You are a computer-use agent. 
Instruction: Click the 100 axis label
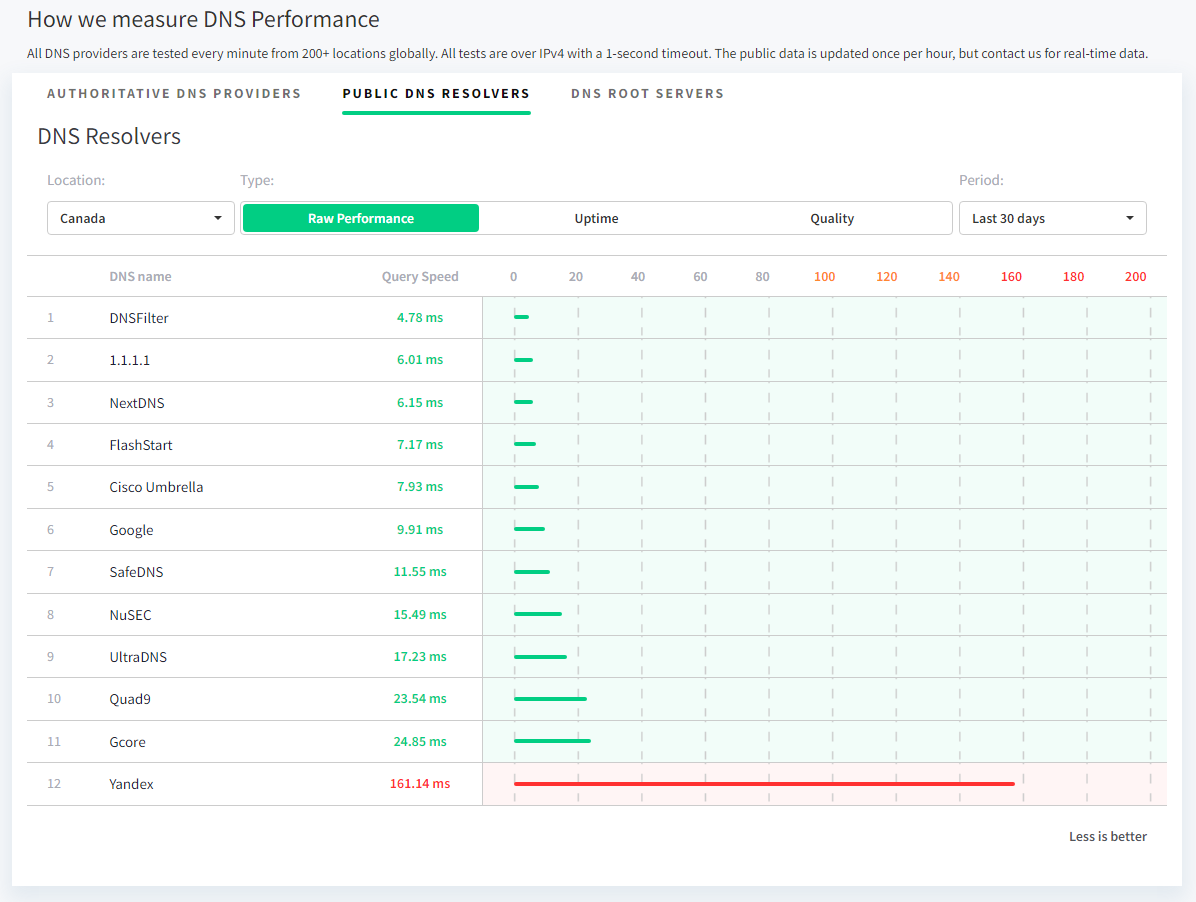tap(825, 276)
